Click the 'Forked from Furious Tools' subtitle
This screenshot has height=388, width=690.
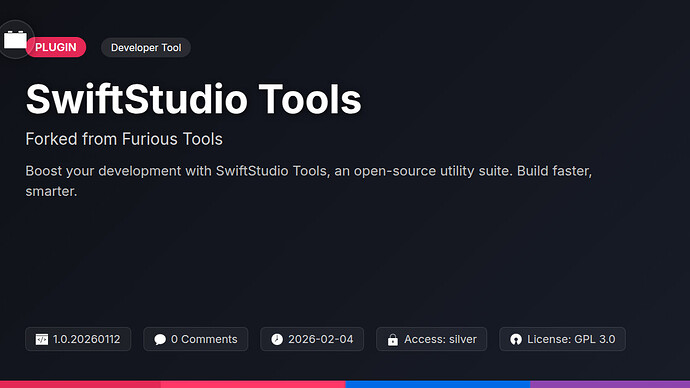(x=124, y=139)
